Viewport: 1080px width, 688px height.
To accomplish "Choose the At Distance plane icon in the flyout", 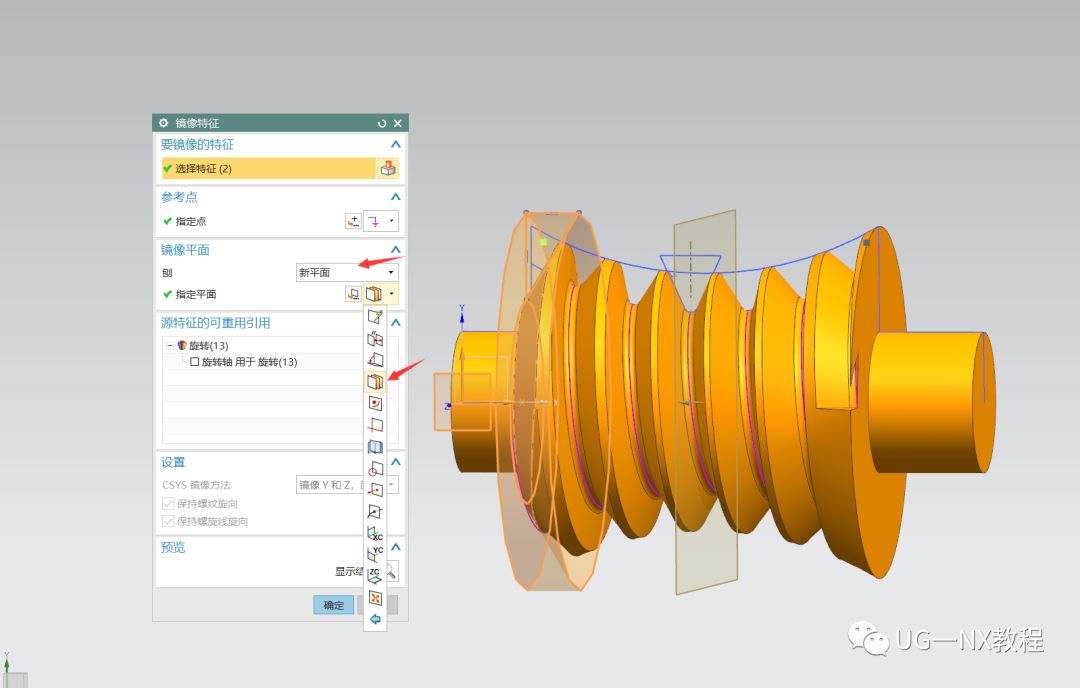I will pos(375,338).
